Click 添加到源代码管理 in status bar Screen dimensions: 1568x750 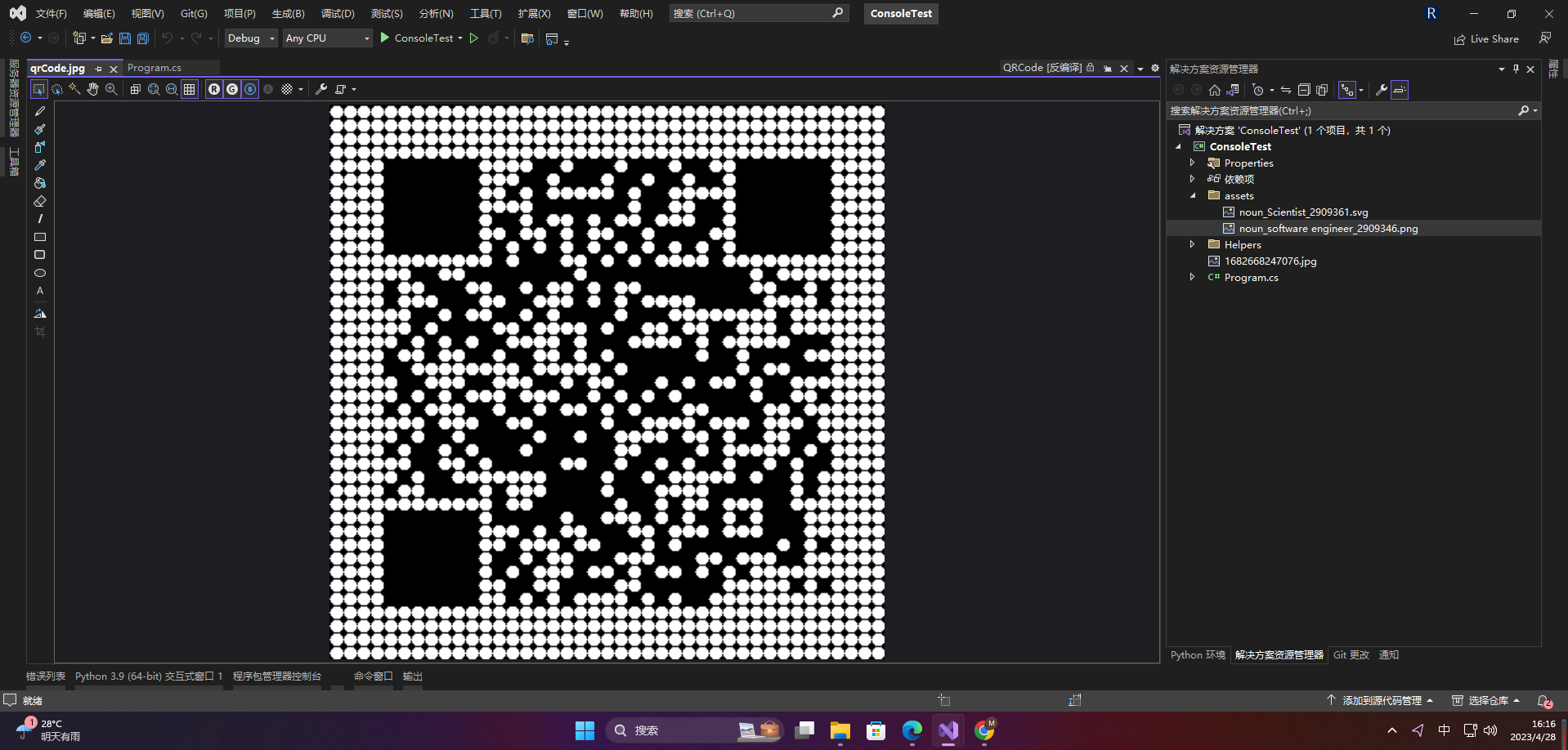[x=1380, y=701]
